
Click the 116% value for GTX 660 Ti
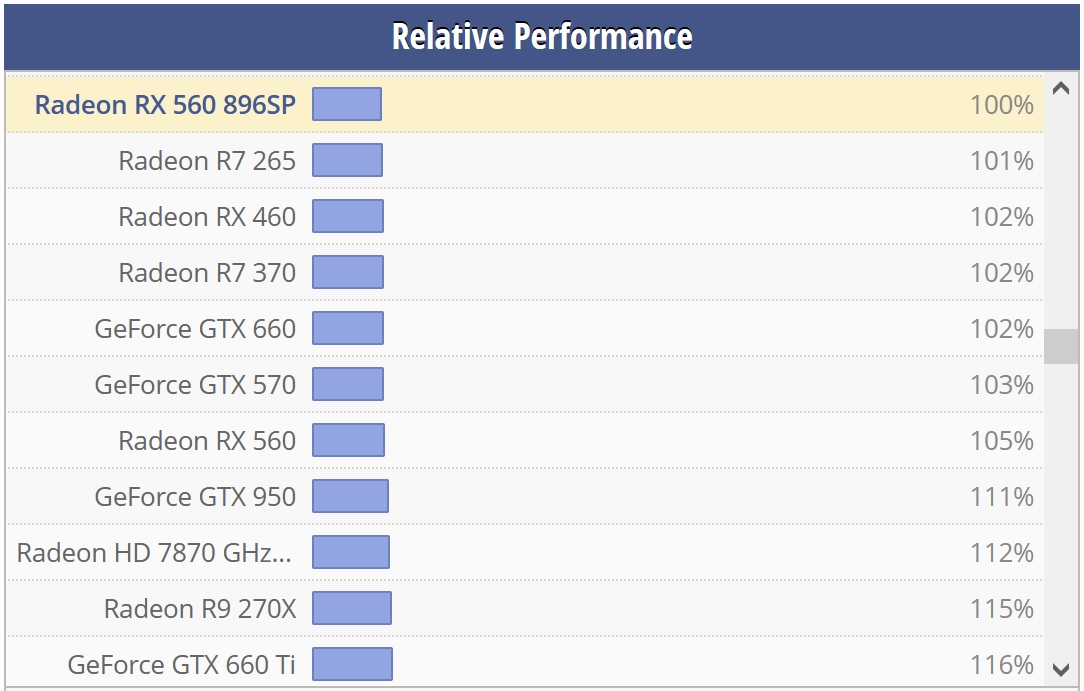pyautogui.click(x=1002, y=664)
